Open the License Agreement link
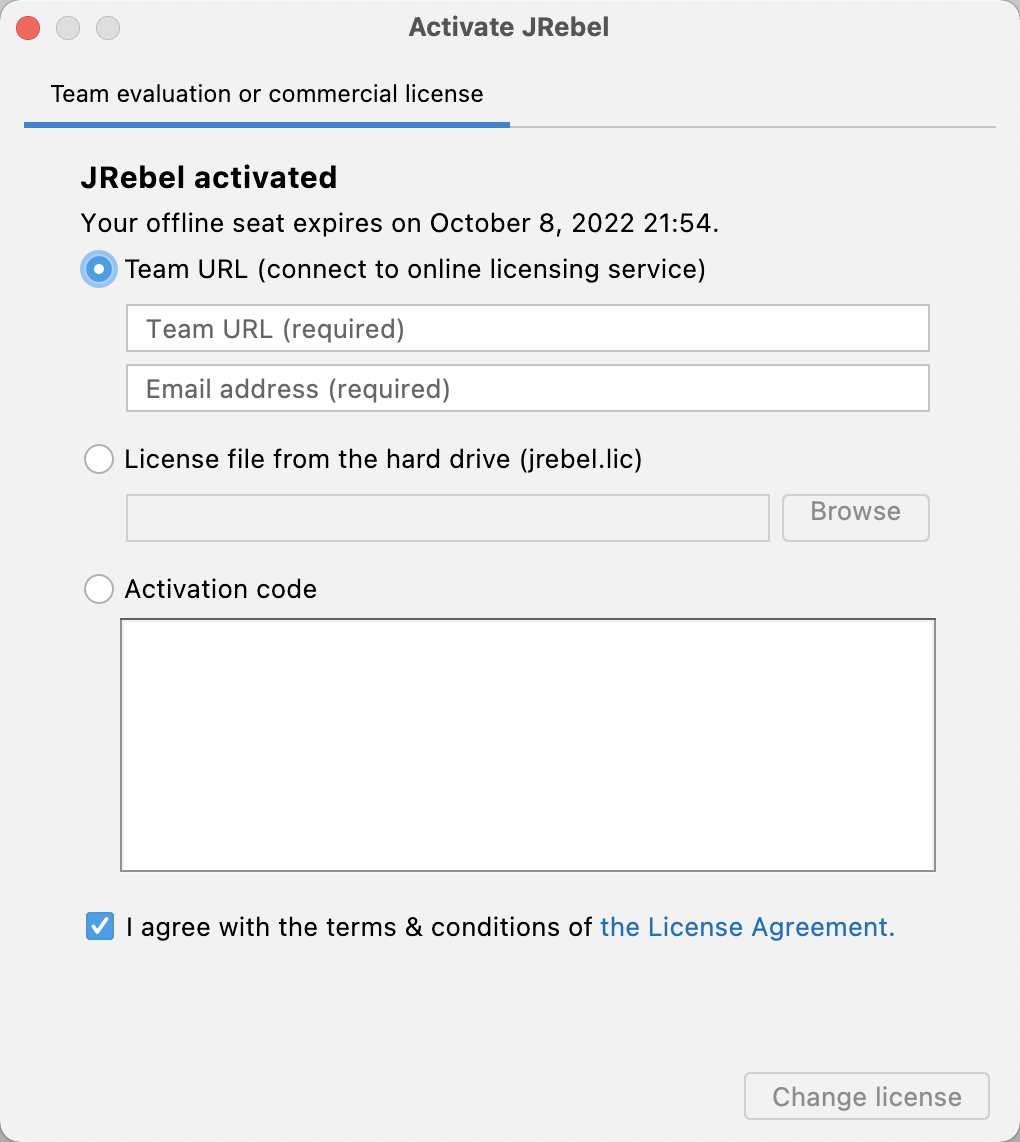The image size is (1020, 1142). coord(747,927)
